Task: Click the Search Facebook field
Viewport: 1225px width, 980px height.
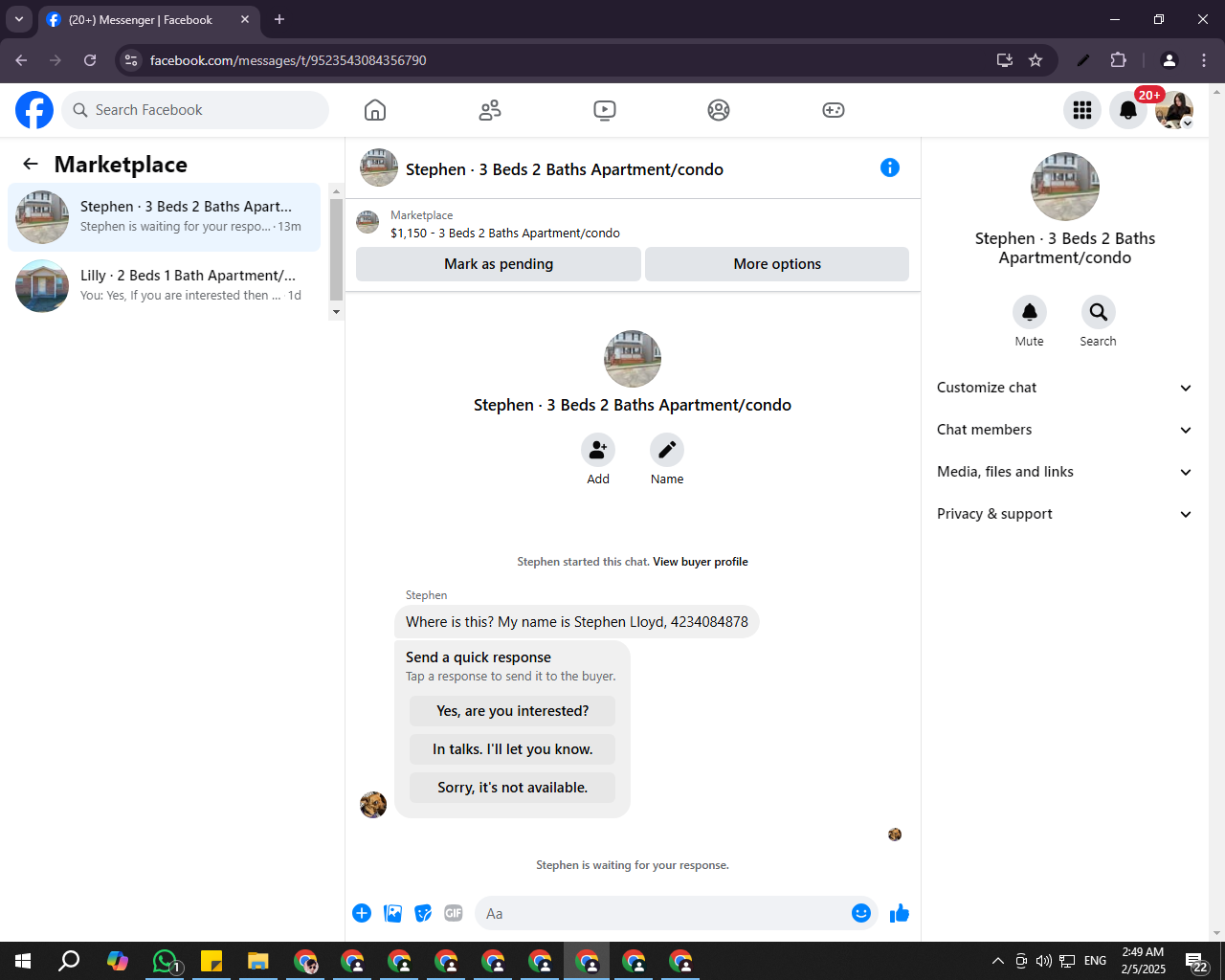Action: click(x=195, y=110)
